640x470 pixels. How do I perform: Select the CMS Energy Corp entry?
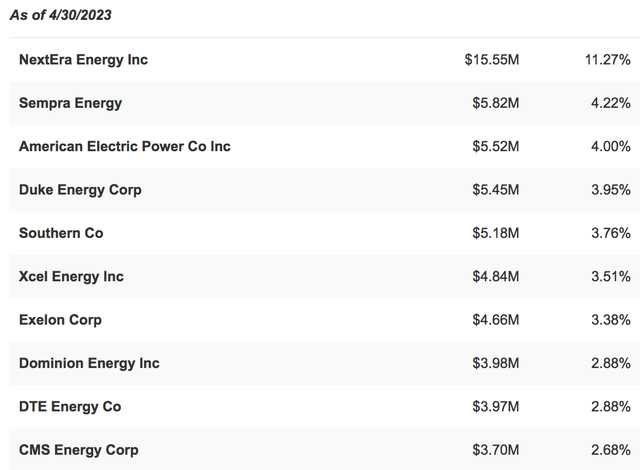point(78,450)
